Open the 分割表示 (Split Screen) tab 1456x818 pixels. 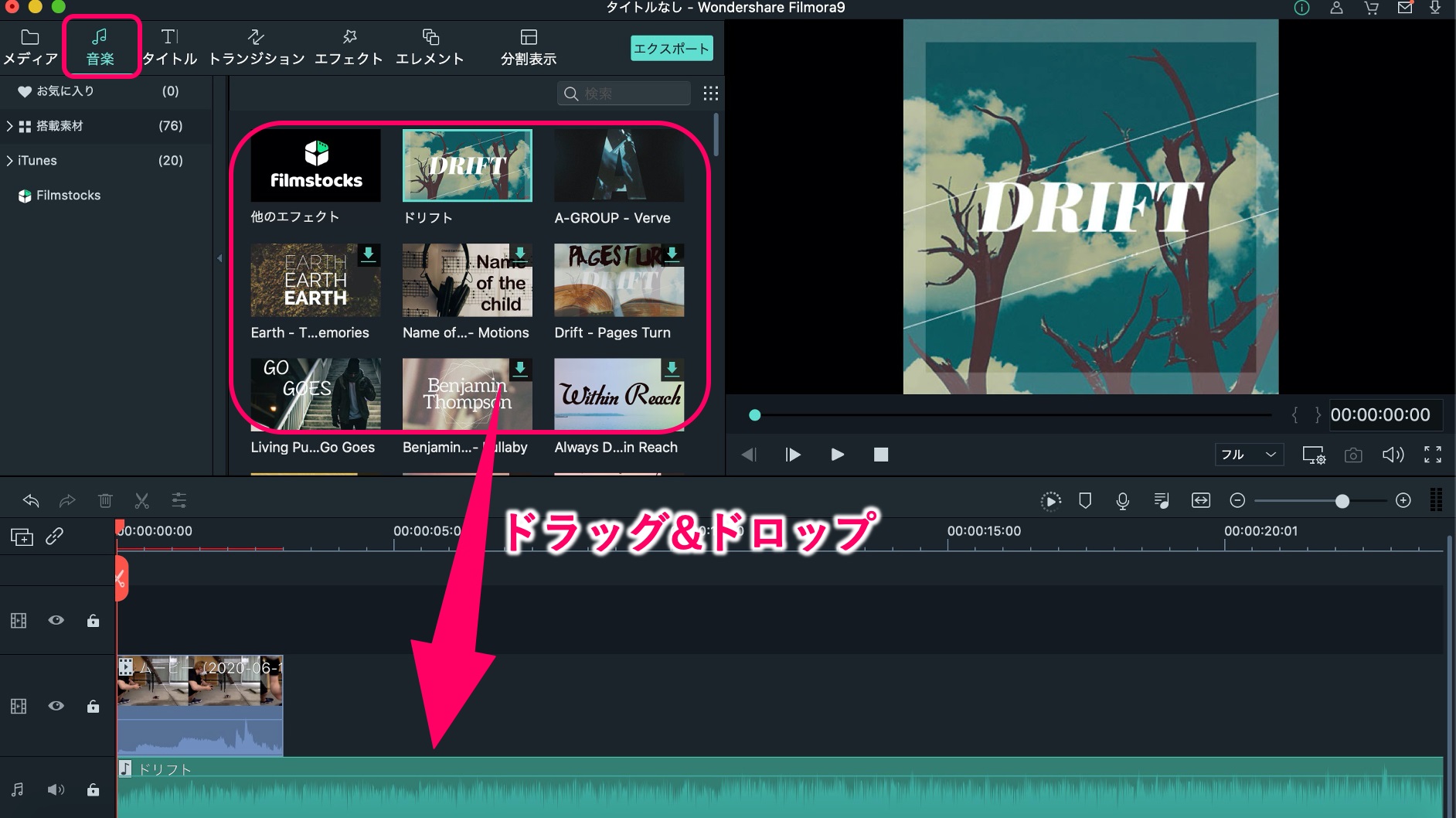(x=529, y=47)
